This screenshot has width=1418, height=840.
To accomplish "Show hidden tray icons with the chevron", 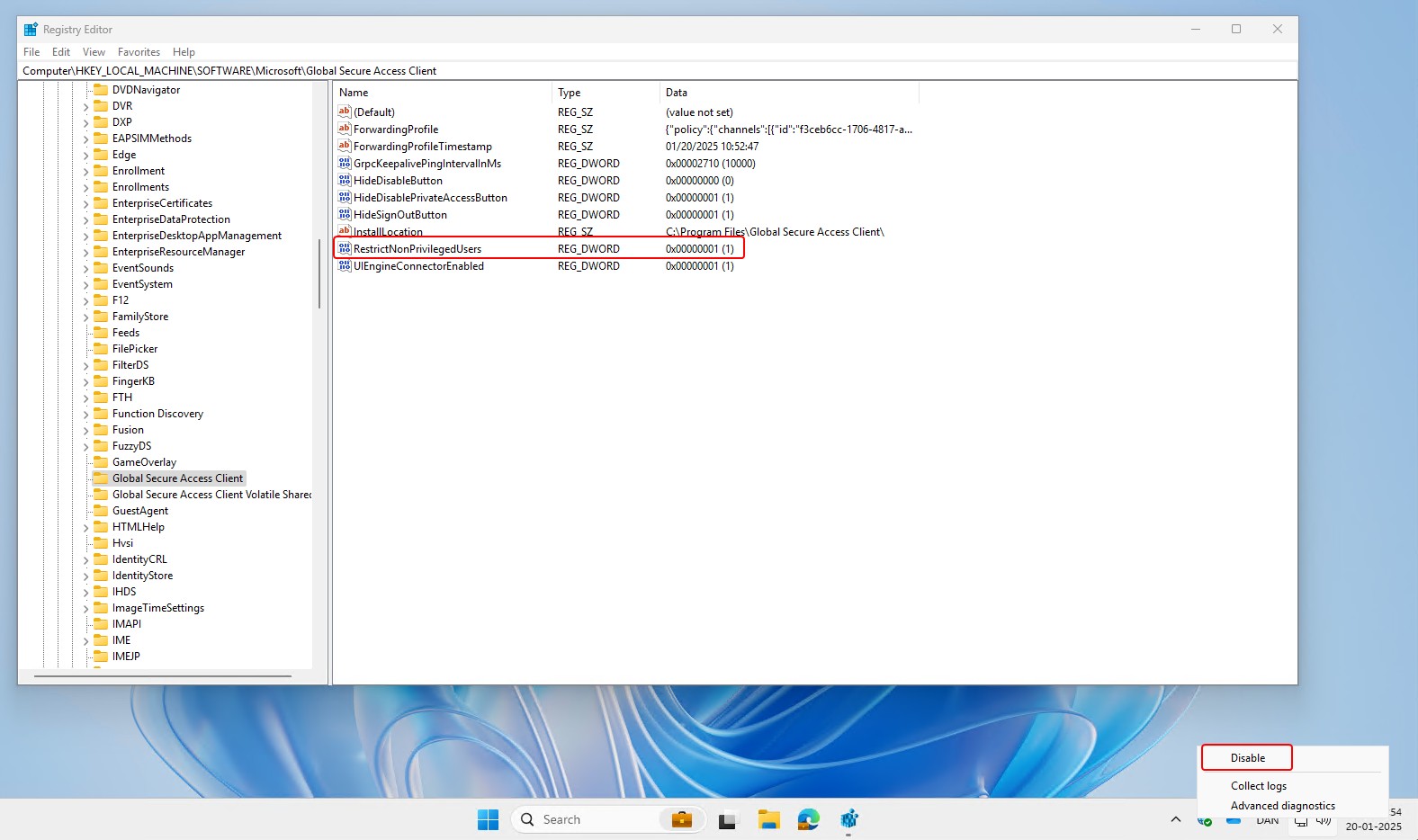I will [1176, 819].
